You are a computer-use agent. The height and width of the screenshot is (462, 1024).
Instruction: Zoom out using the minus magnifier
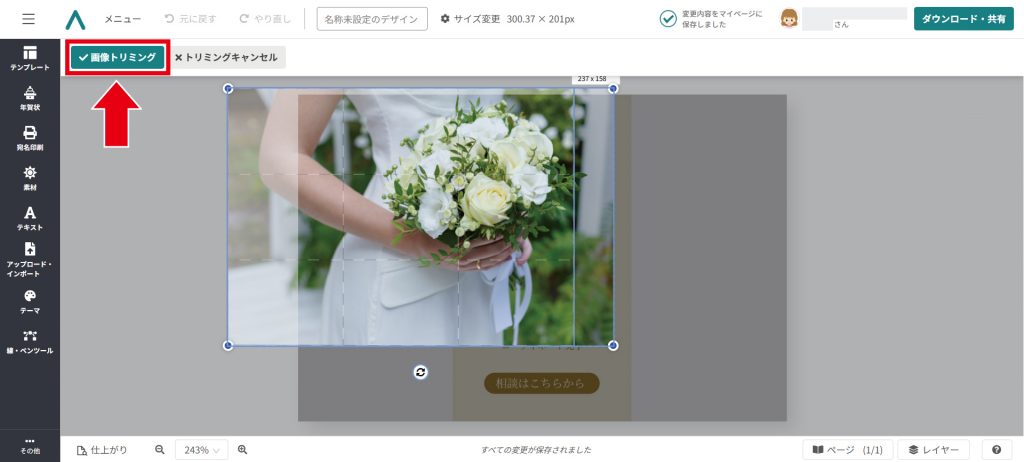160,450
